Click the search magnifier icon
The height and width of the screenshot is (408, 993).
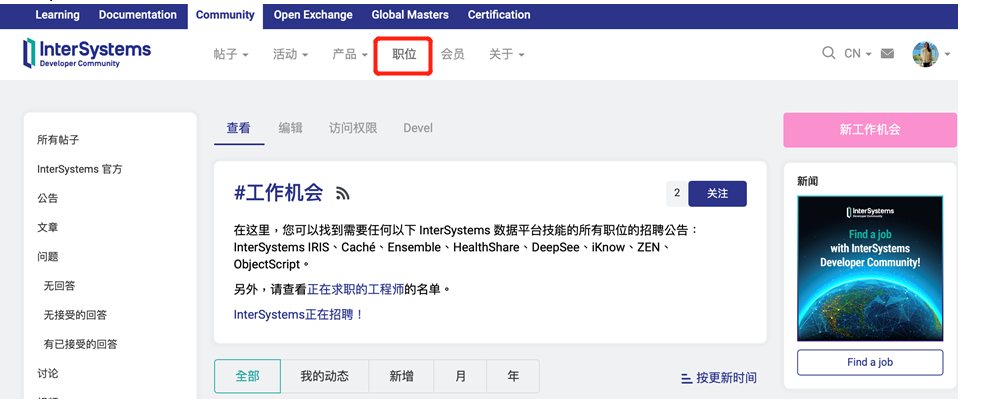pos(828,54)
